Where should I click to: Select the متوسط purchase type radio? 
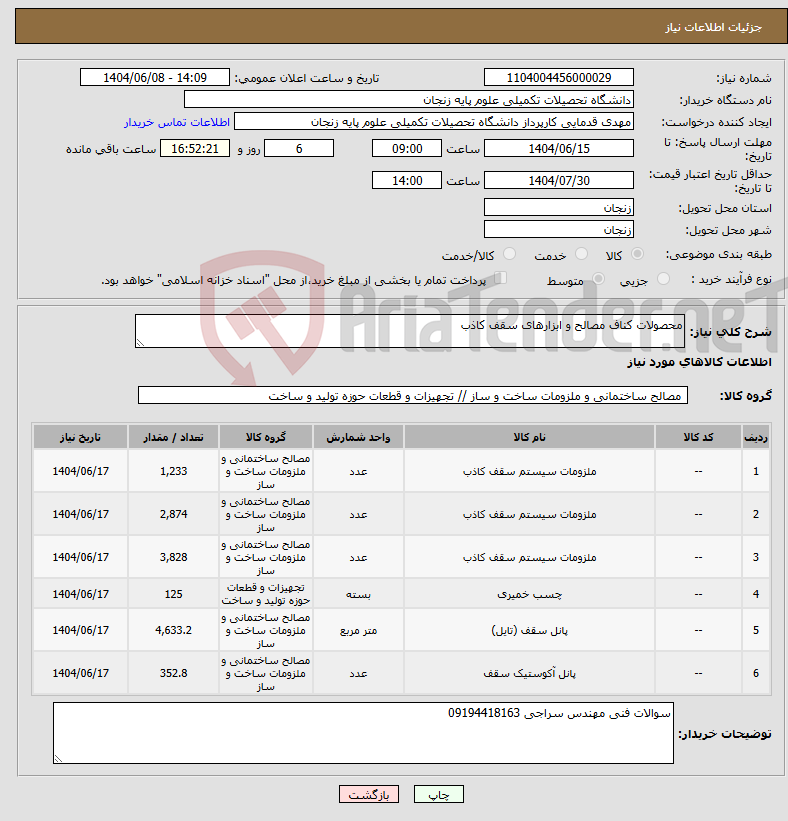[x=598, y=279]
